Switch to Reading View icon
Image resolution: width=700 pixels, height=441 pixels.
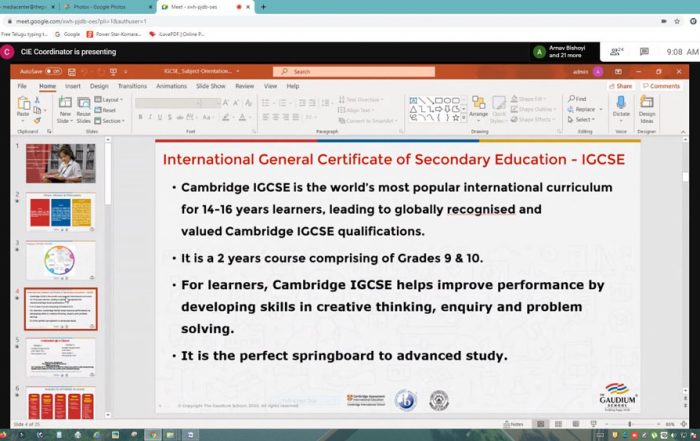click(x=576, y=424)
